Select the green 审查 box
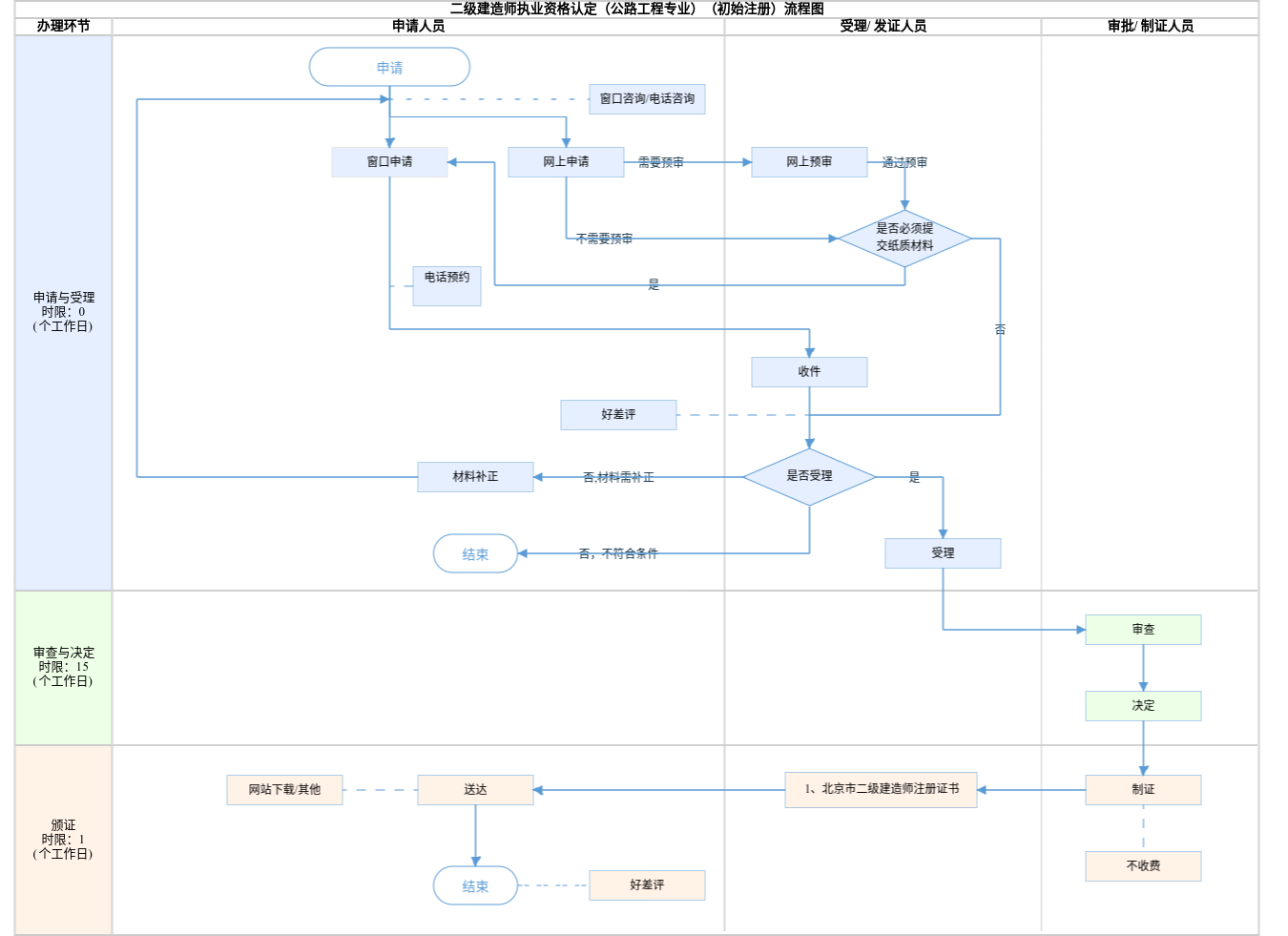Image resolution: width=1288 pixels, height=936 pixels. coord(1143,630)
